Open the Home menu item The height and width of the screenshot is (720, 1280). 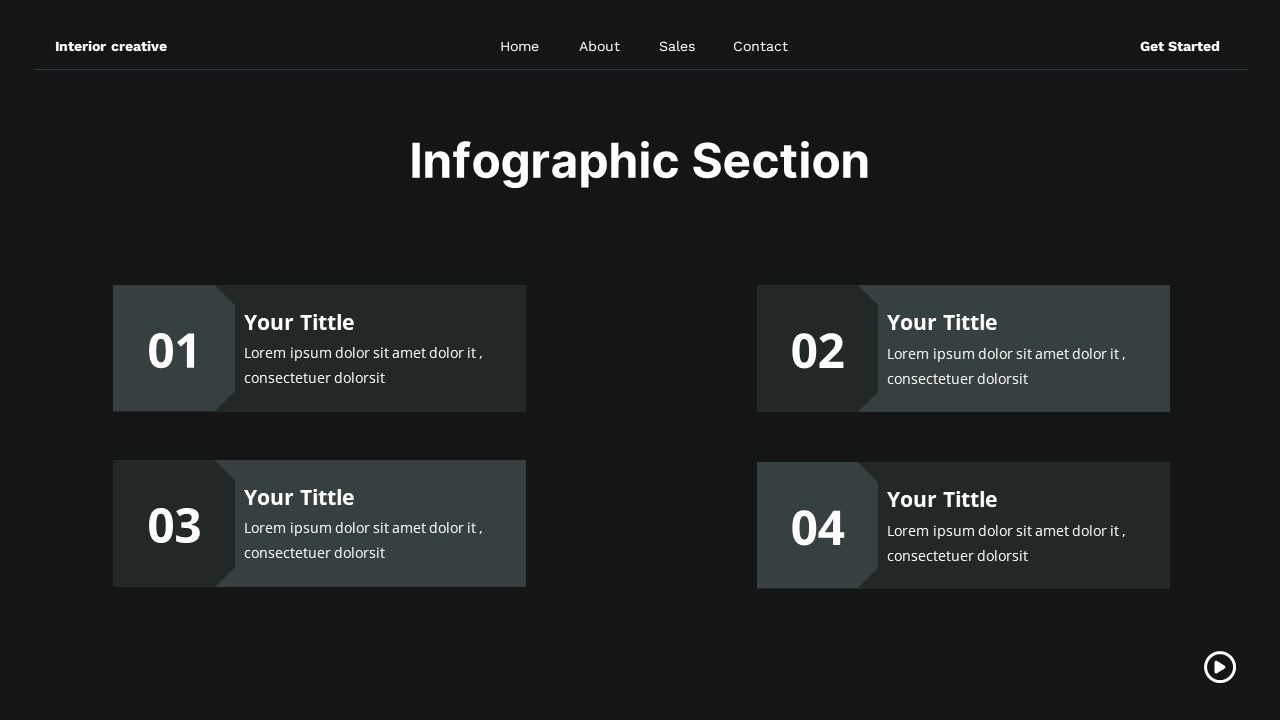[x=519, y=46]
